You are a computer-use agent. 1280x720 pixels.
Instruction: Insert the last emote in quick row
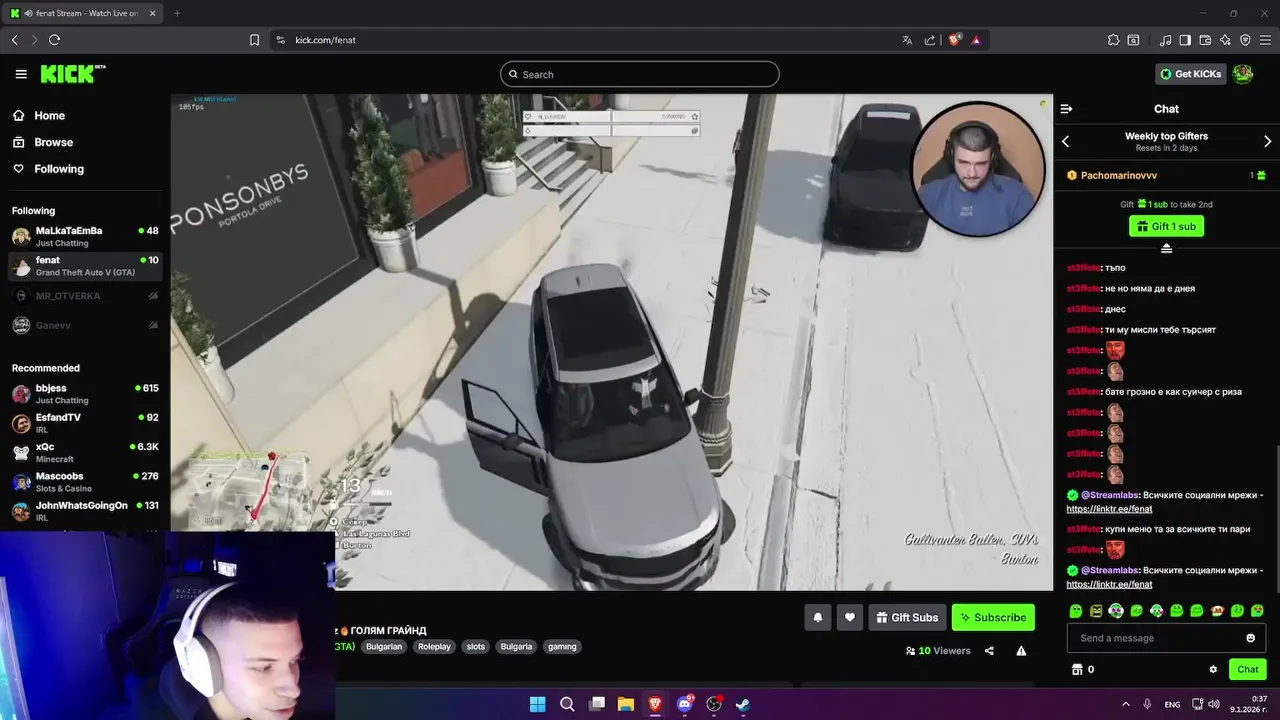(1257, 611)
